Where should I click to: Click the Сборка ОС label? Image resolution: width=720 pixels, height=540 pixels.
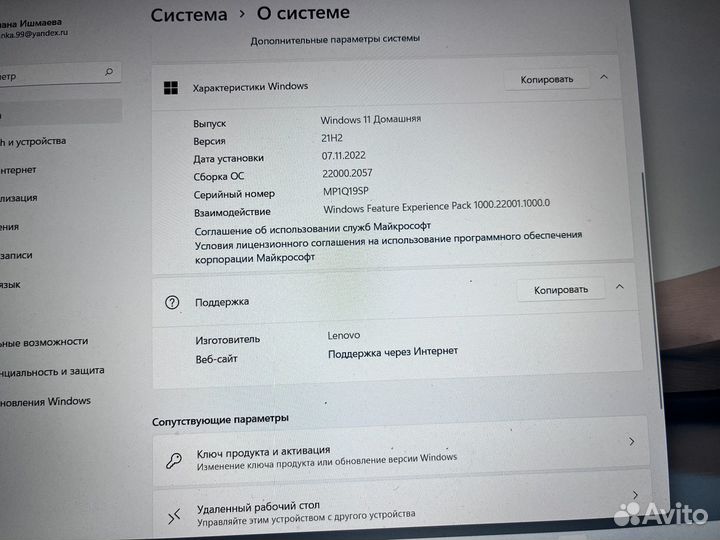(x=219, y=176)
